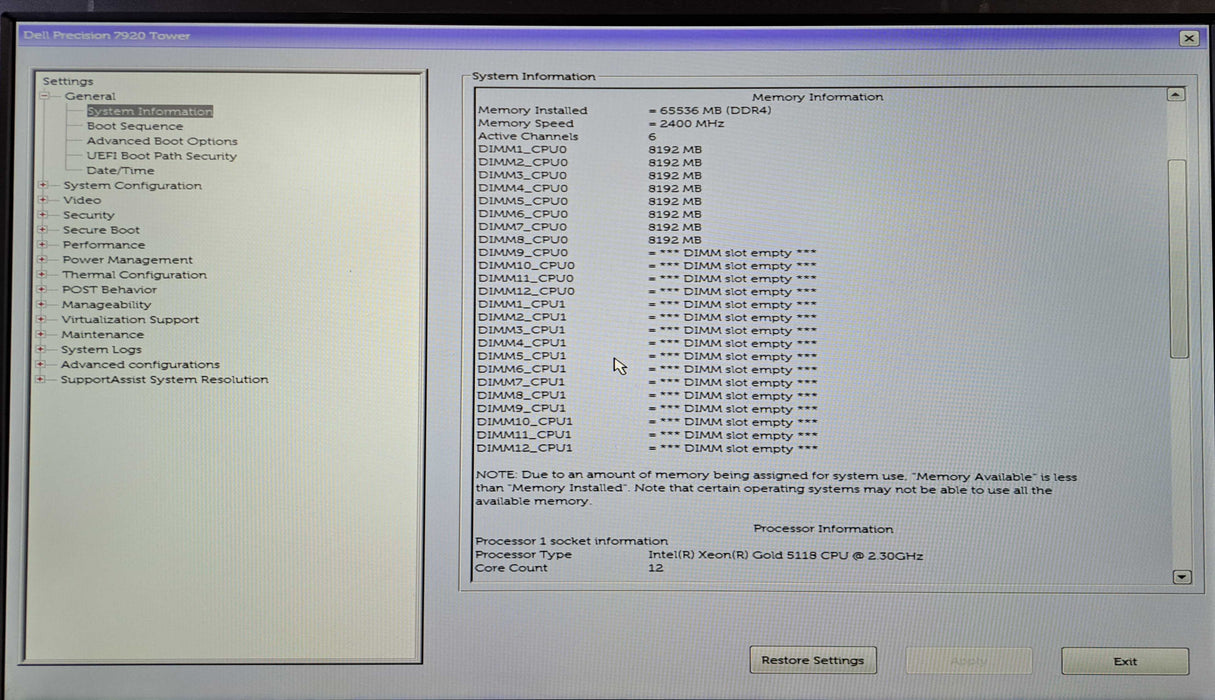
Task: Click the scroll up arrow
Action: [1176, 95]
